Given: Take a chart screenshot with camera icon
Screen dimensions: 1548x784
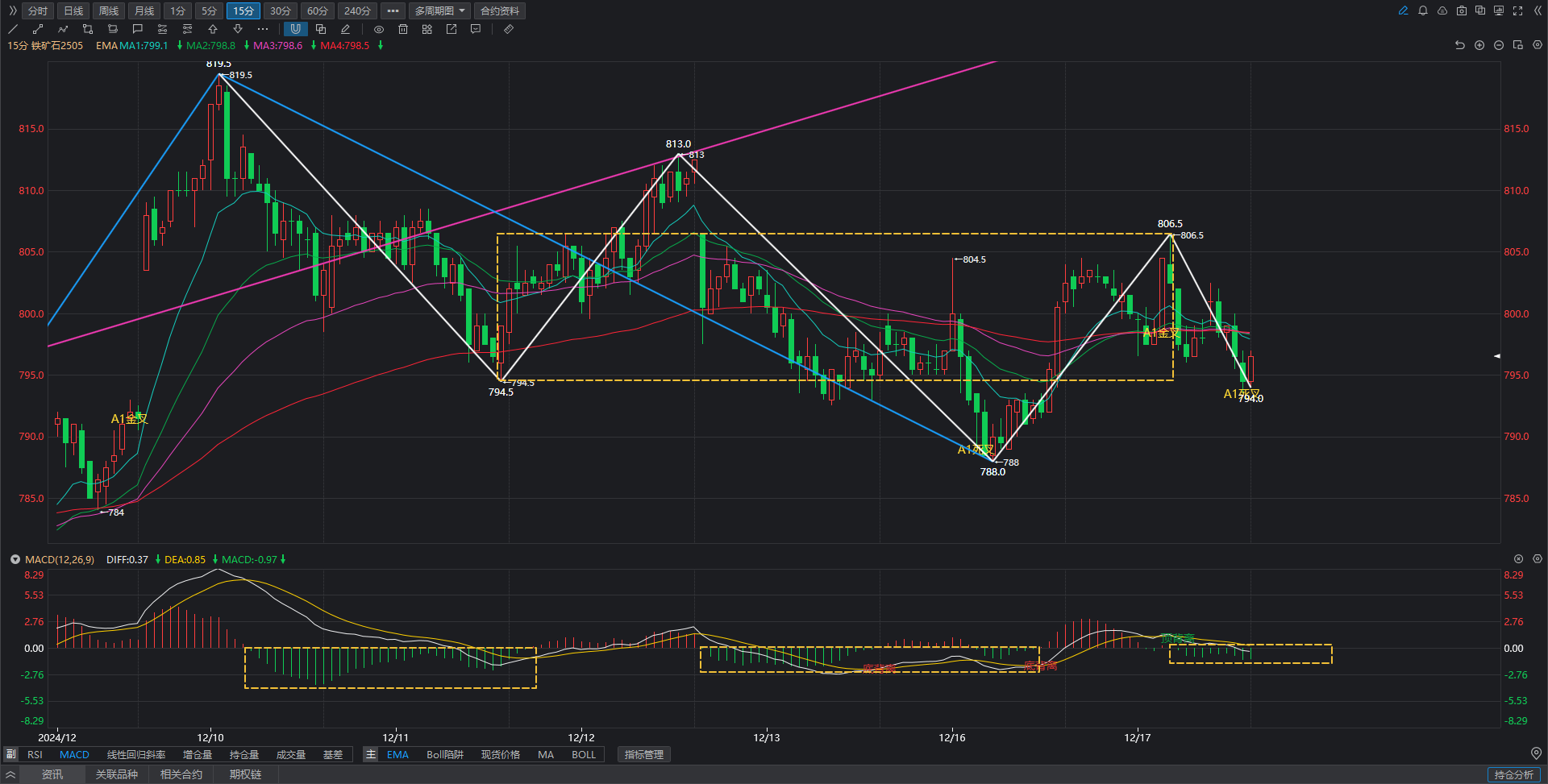Looking at the screenshot, I should pos(1462,10).
